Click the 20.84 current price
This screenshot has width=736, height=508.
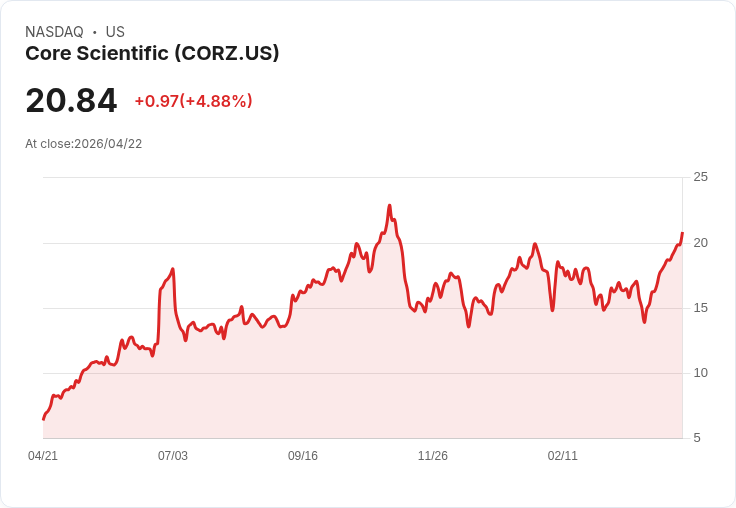[71, 100]
